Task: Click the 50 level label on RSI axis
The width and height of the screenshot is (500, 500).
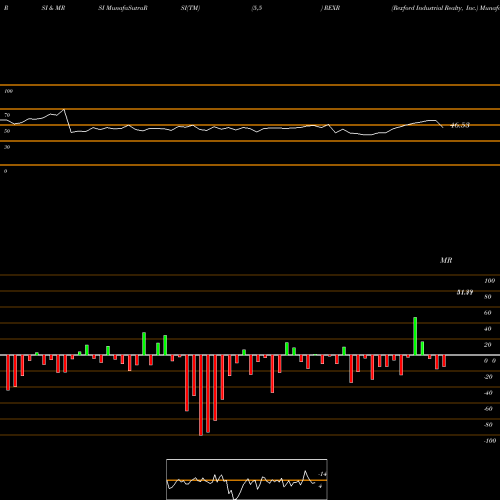Action: click(7, 131)
